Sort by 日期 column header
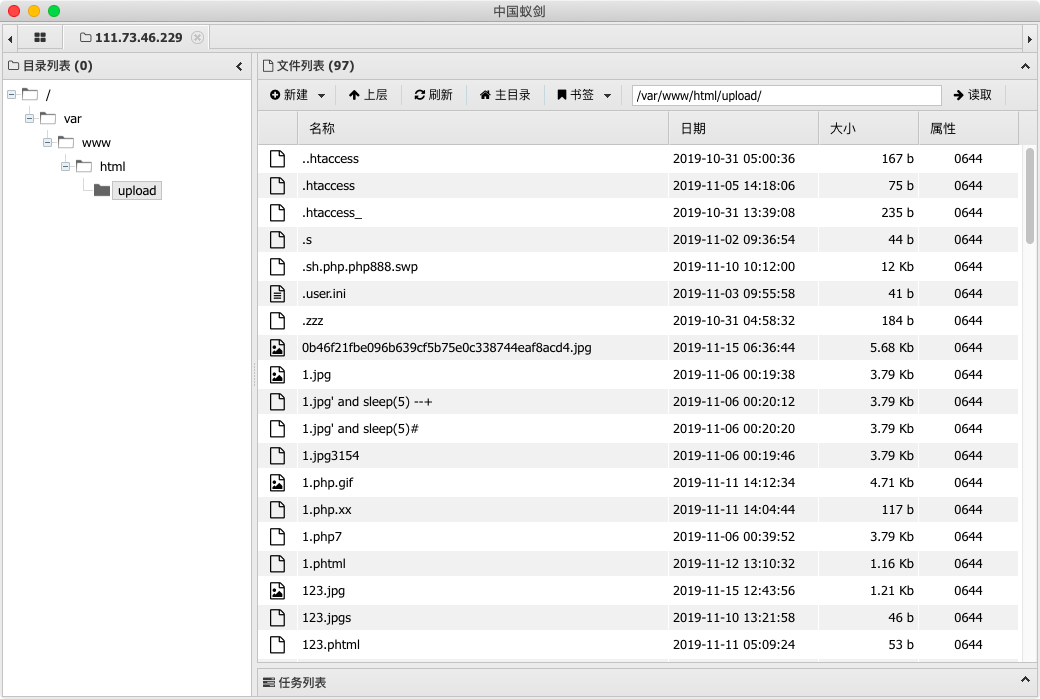Screen dimensions: 1040x699 744,128
